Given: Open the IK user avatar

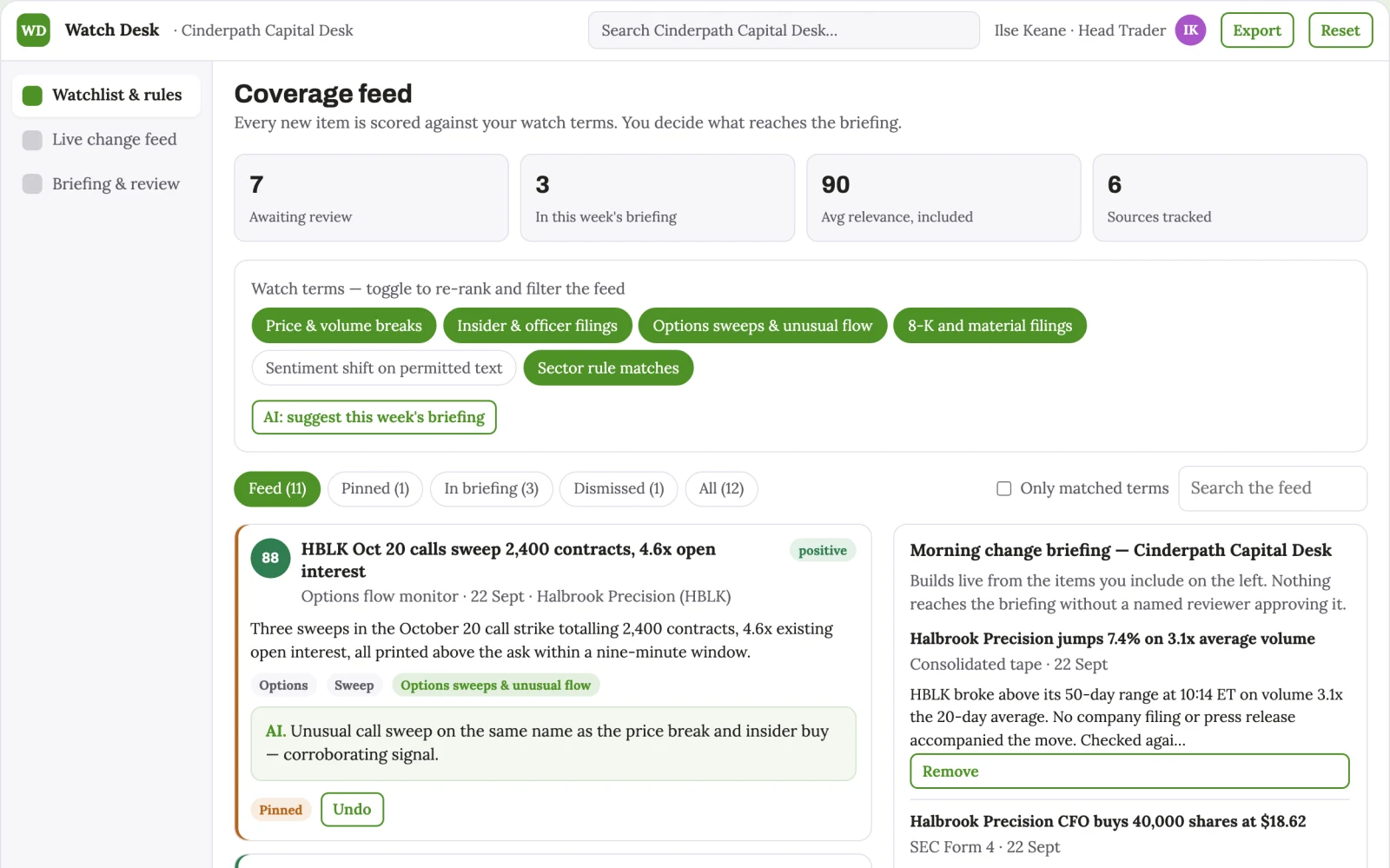Looking at the screenshot, I should 1190,30.
